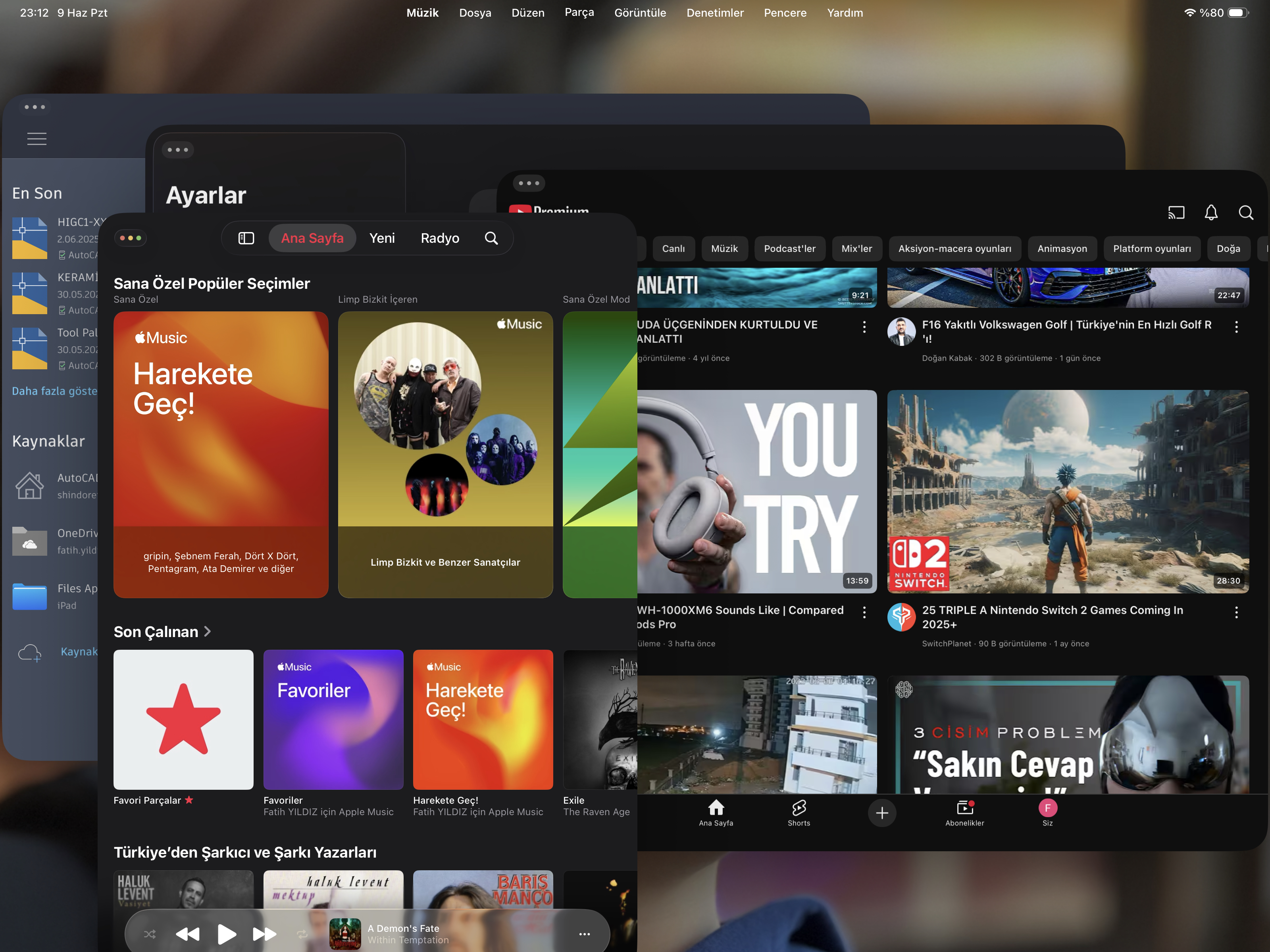The image size is (1270, 952).
Task: Check the battery status in status bar
Action: tap(1237, 13)
